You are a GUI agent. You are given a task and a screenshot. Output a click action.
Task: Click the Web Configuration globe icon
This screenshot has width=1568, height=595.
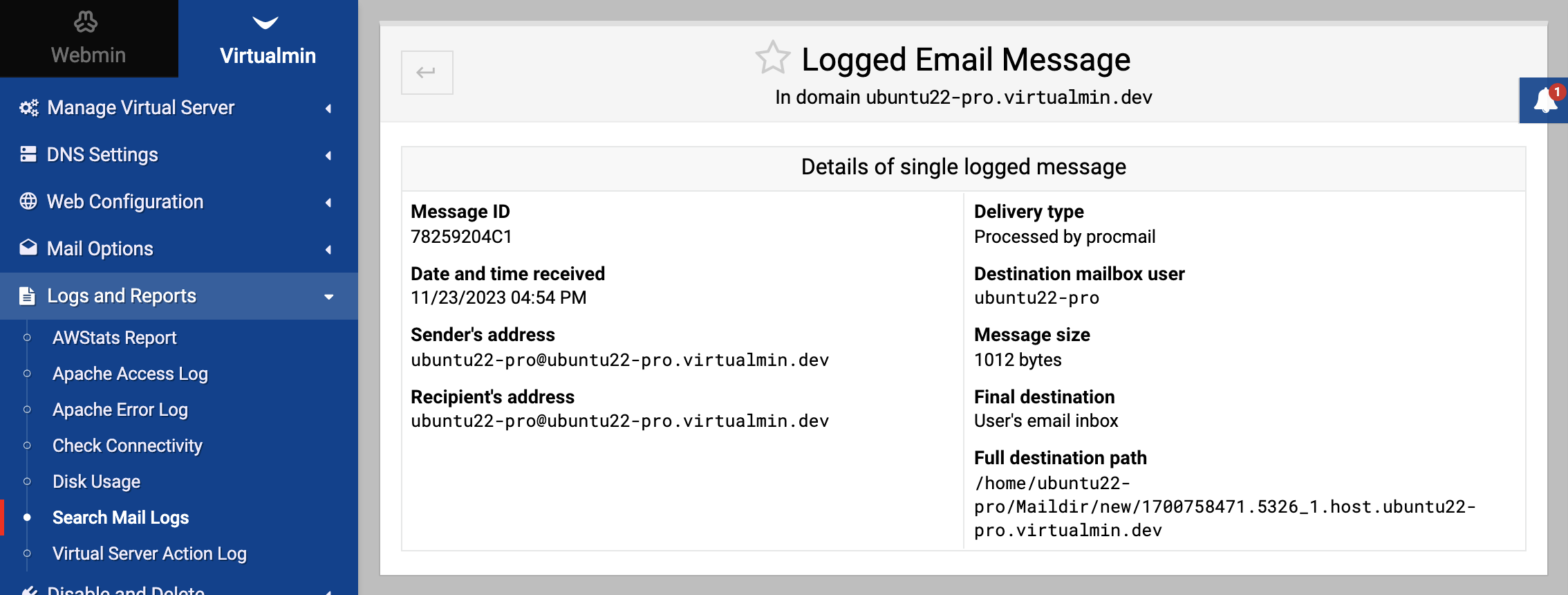(x=28, y=201)
